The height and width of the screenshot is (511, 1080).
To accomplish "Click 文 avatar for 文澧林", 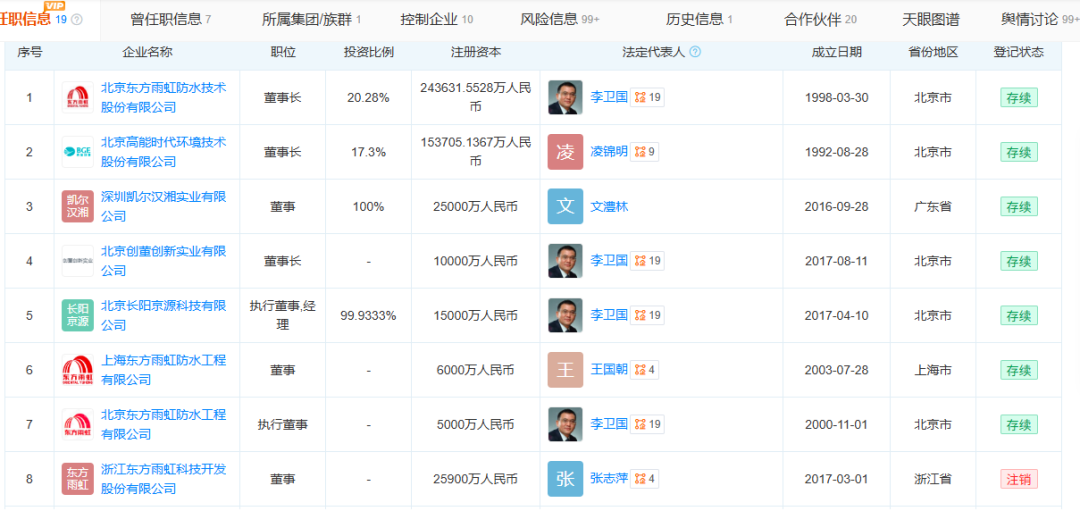I will (565, 206).
